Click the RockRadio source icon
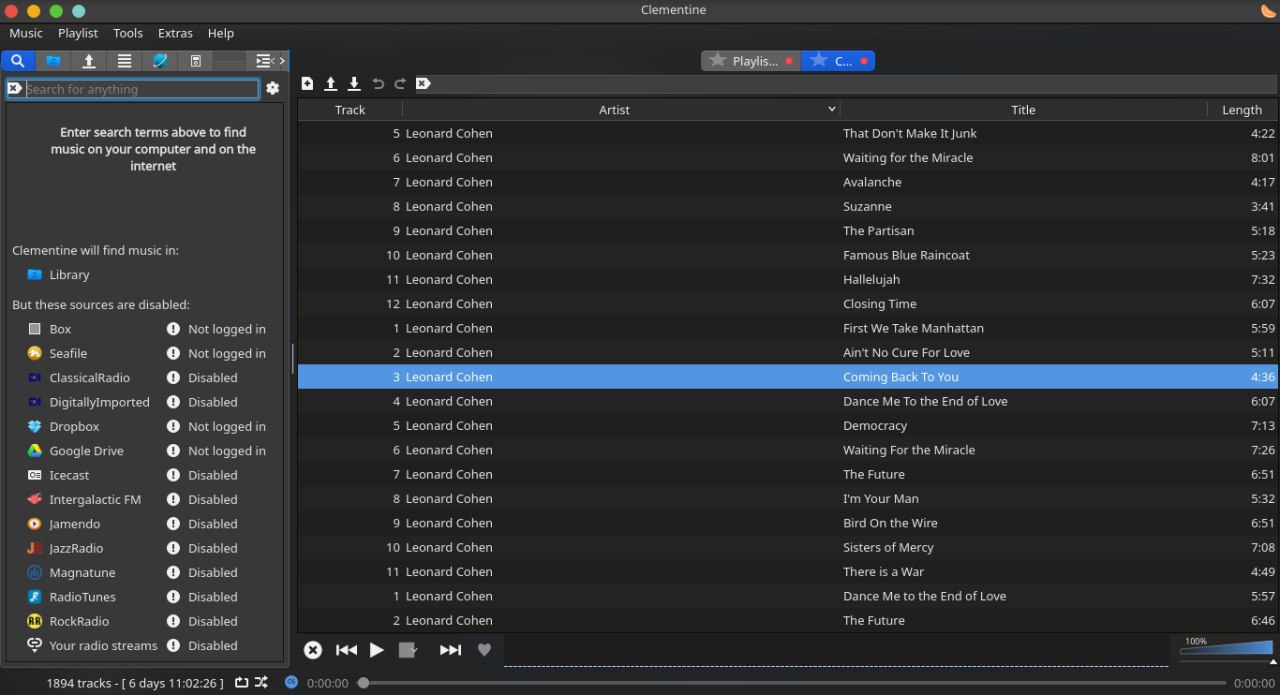1280x695 pixels. tap(34, 621)
